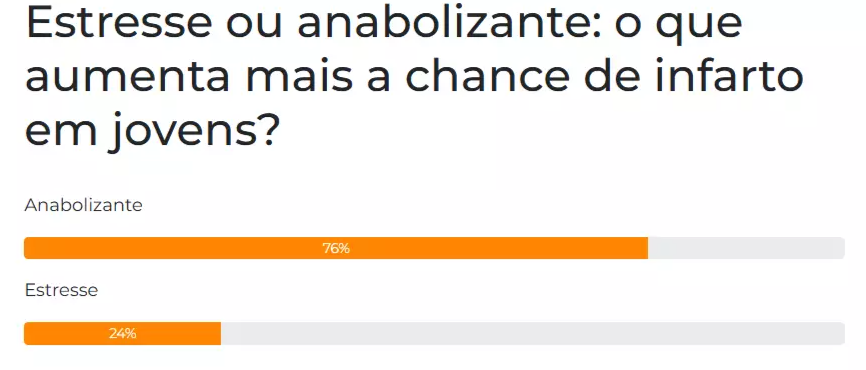Click the far right end of Estresse track
Screen dimensions: 866x370
click(841, 334)
